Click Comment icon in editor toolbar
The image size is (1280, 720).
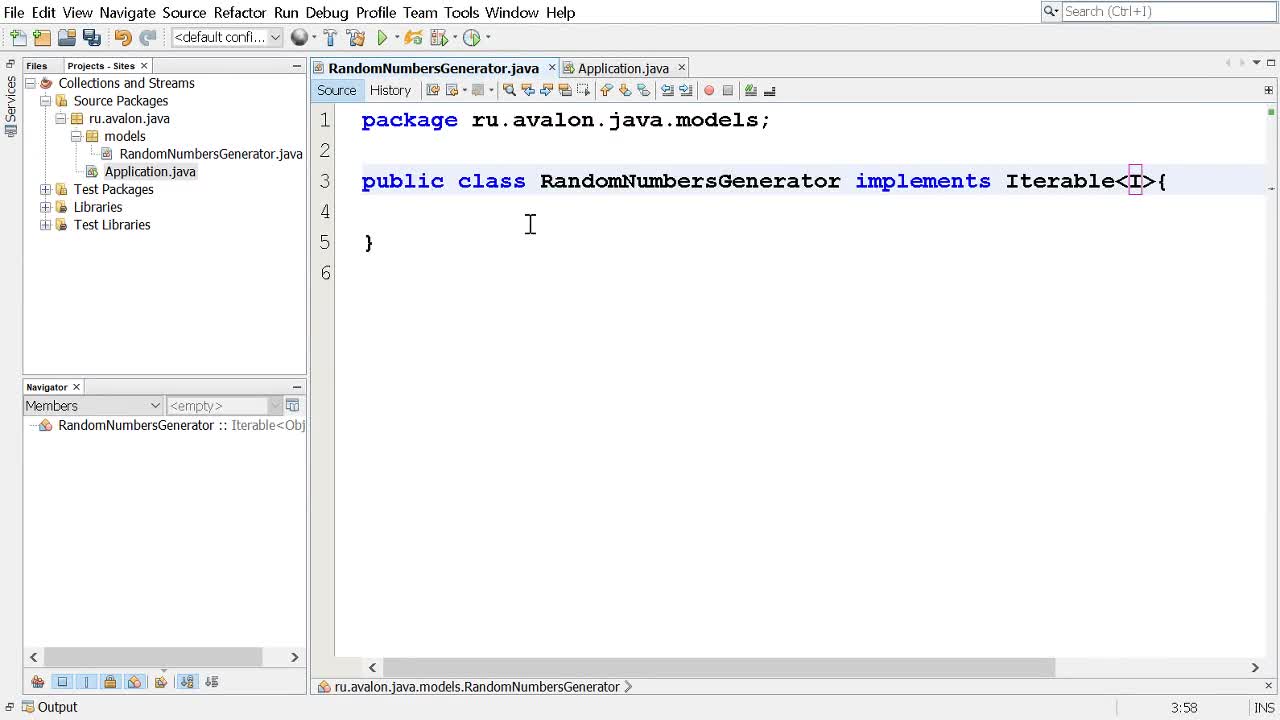coord(751,90)
